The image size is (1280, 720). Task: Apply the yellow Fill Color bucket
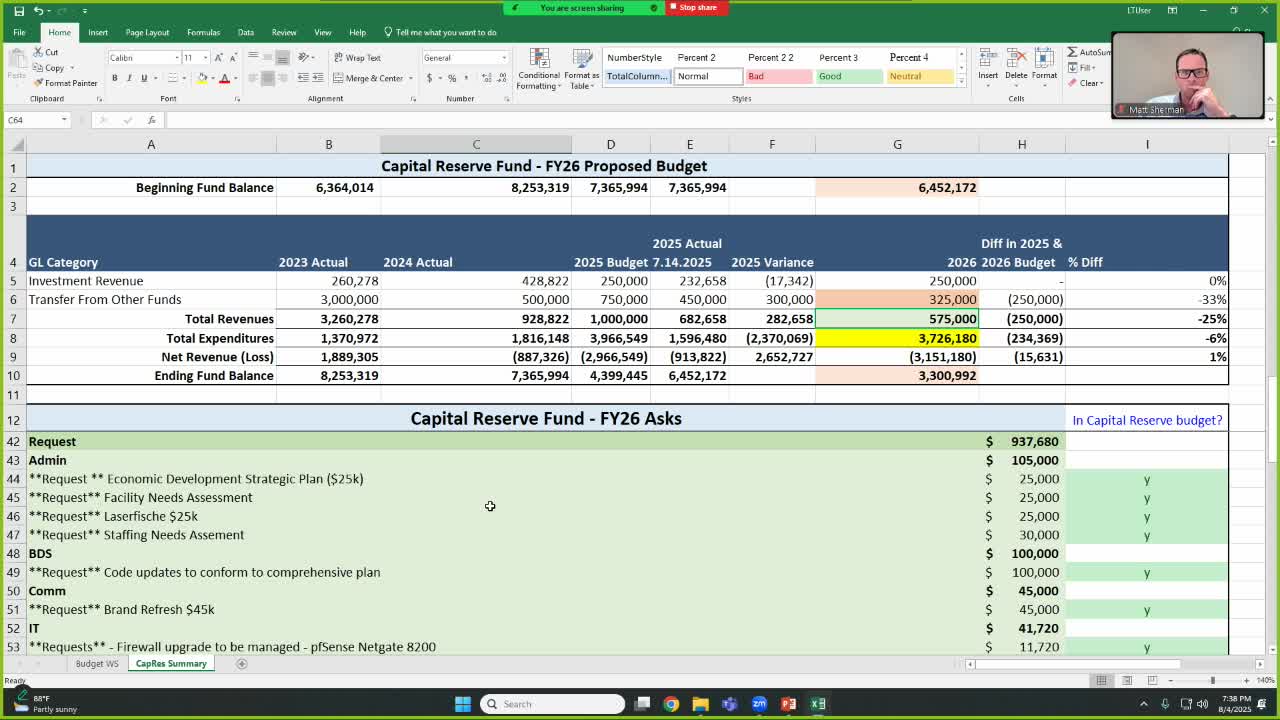pos(202,78)
